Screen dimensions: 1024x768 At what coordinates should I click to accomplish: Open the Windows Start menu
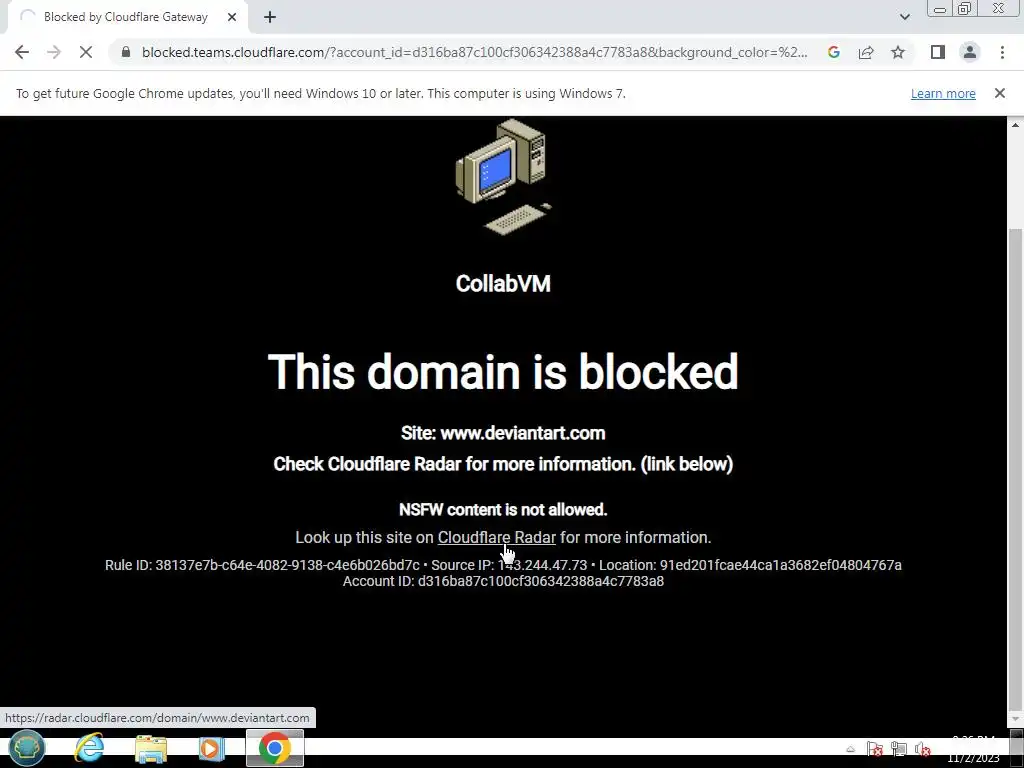[x=27, y=748]
